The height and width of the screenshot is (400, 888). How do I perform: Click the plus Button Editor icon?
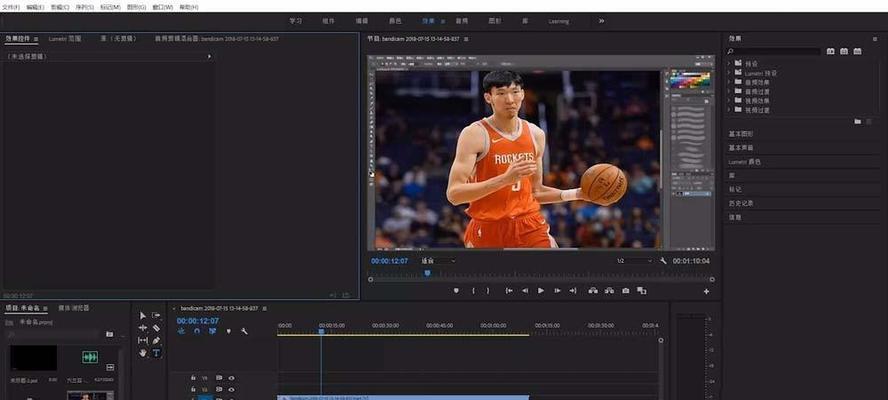point(706,291)
